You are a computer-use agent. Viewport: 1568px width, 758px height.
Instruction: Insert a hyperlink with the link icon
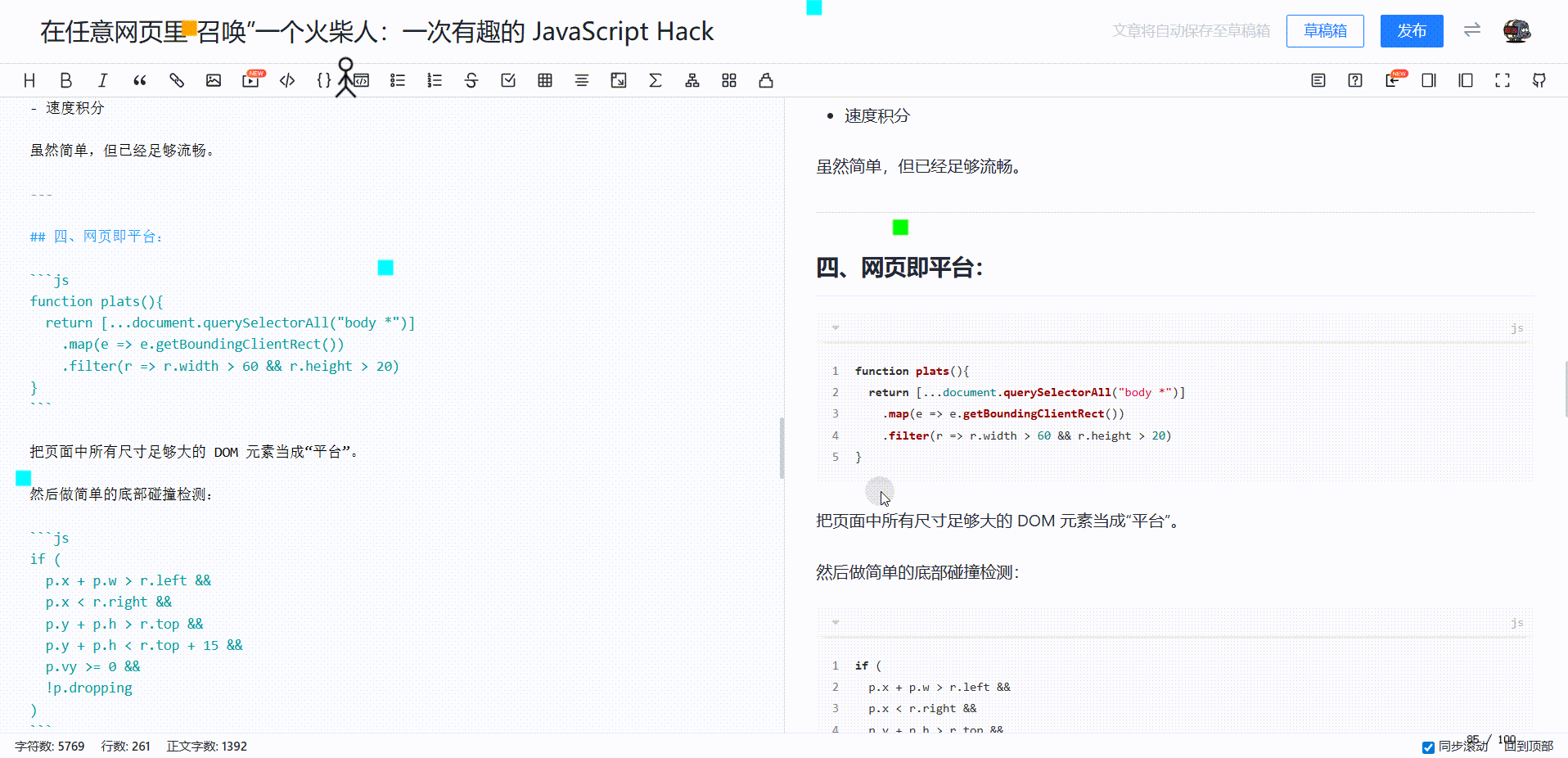click(x=176, y=80)
